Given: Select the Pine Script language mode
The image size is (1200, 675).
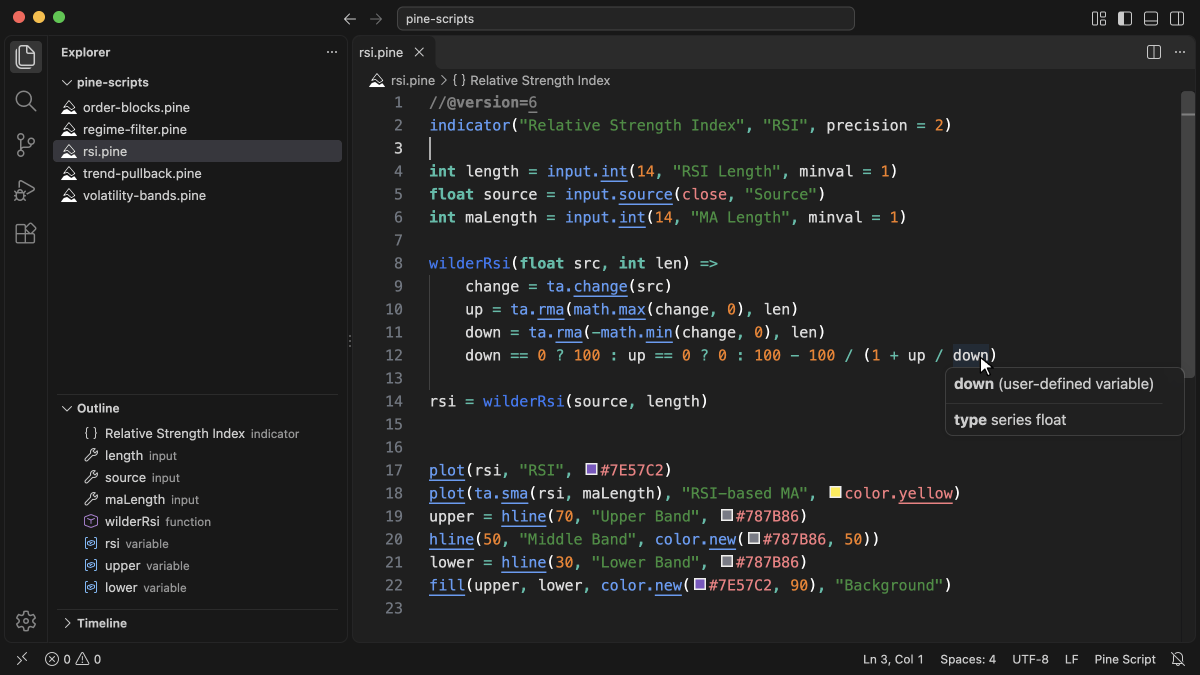Looking at the screenshot, I should (x=1125, y=660).
